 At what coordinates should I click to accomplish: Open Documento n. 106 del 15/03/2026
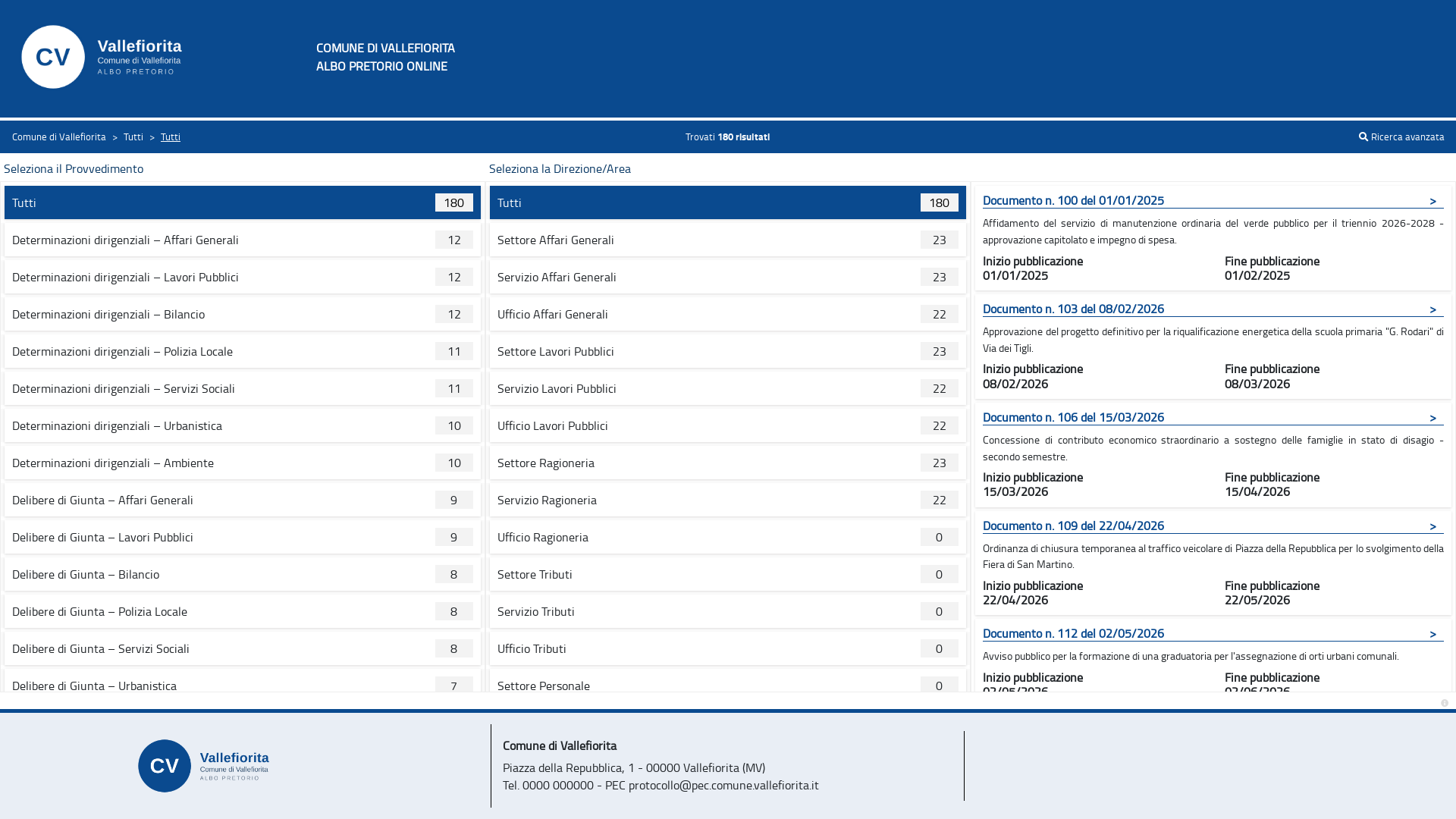pyautogui.click(x=1073, y=417)
